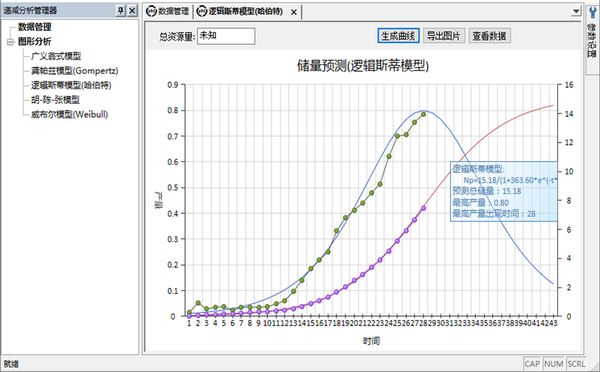The height and width of the screenshot is (372, 600).
Task: Click the 数据管理 tab icon
Action: [x=152, y=11]
